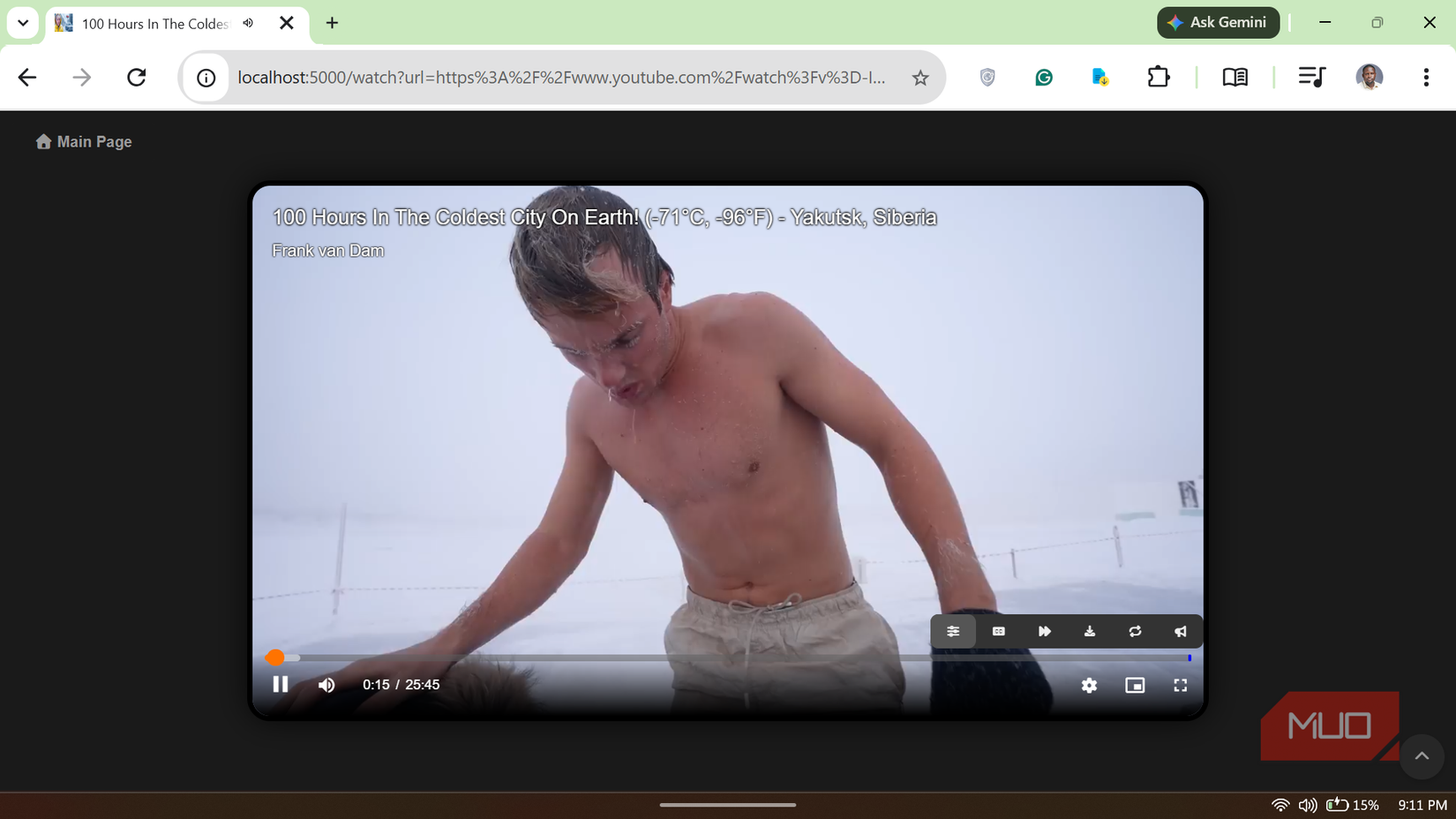Image resolution: width=1456 pixels, height=819 pixels.
Task: Open the Grammarly extension icon
Action: [x=1044, y=78]
